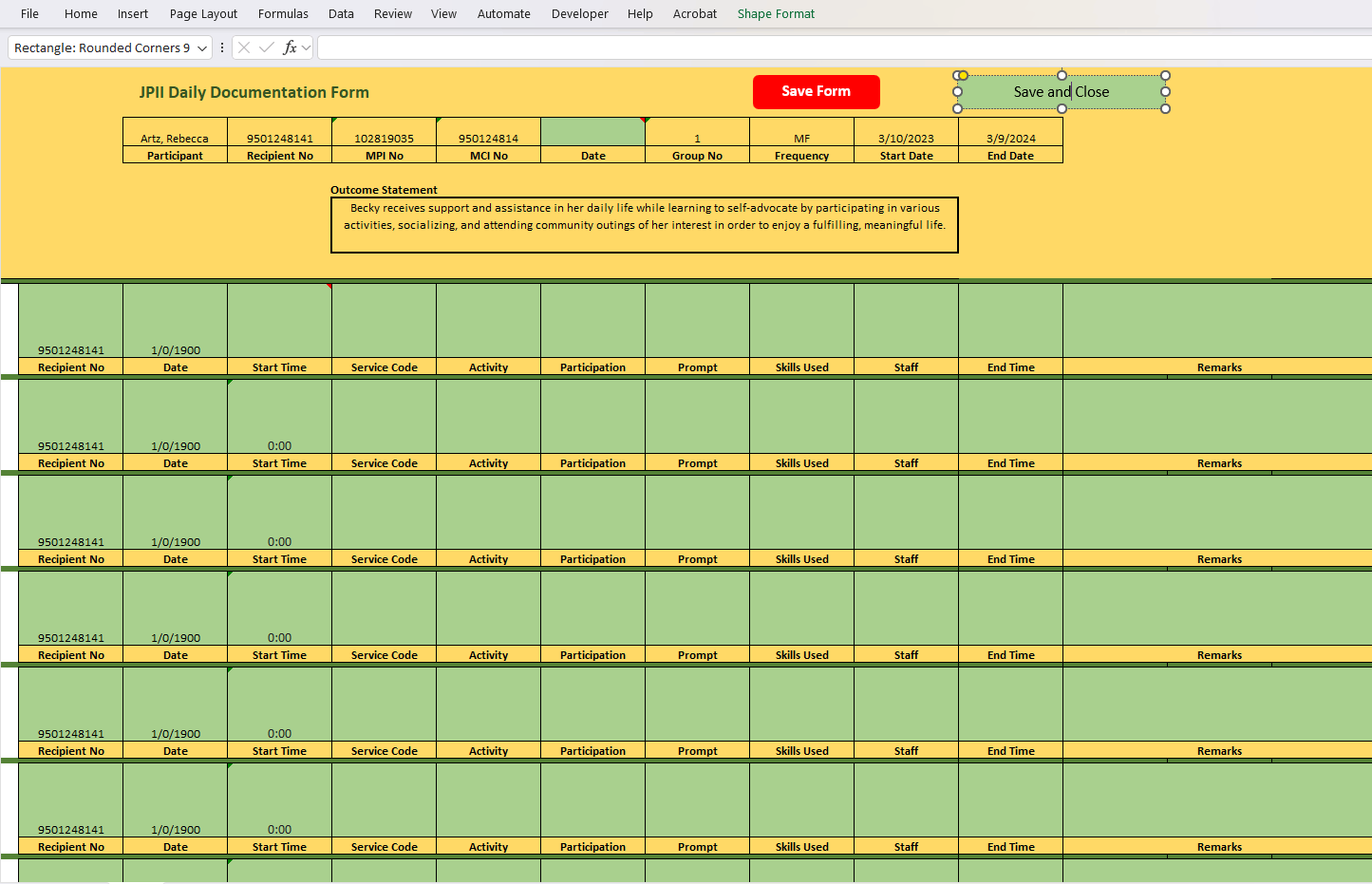
Task: Click the three-dot handle beside the Name Box
Action: coord(222,47)
